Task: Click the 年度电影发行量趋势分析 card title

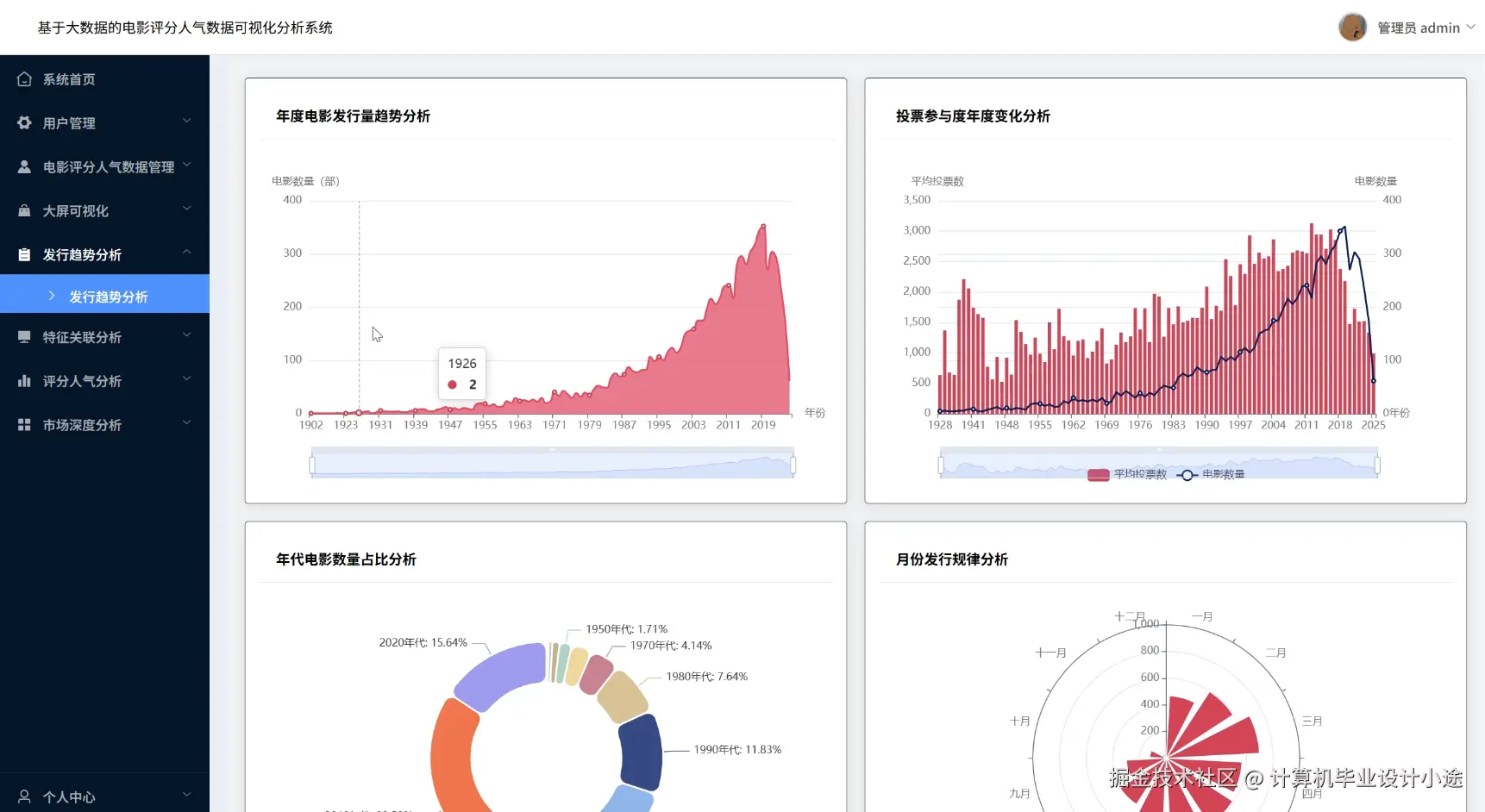Action: [353, 116]
